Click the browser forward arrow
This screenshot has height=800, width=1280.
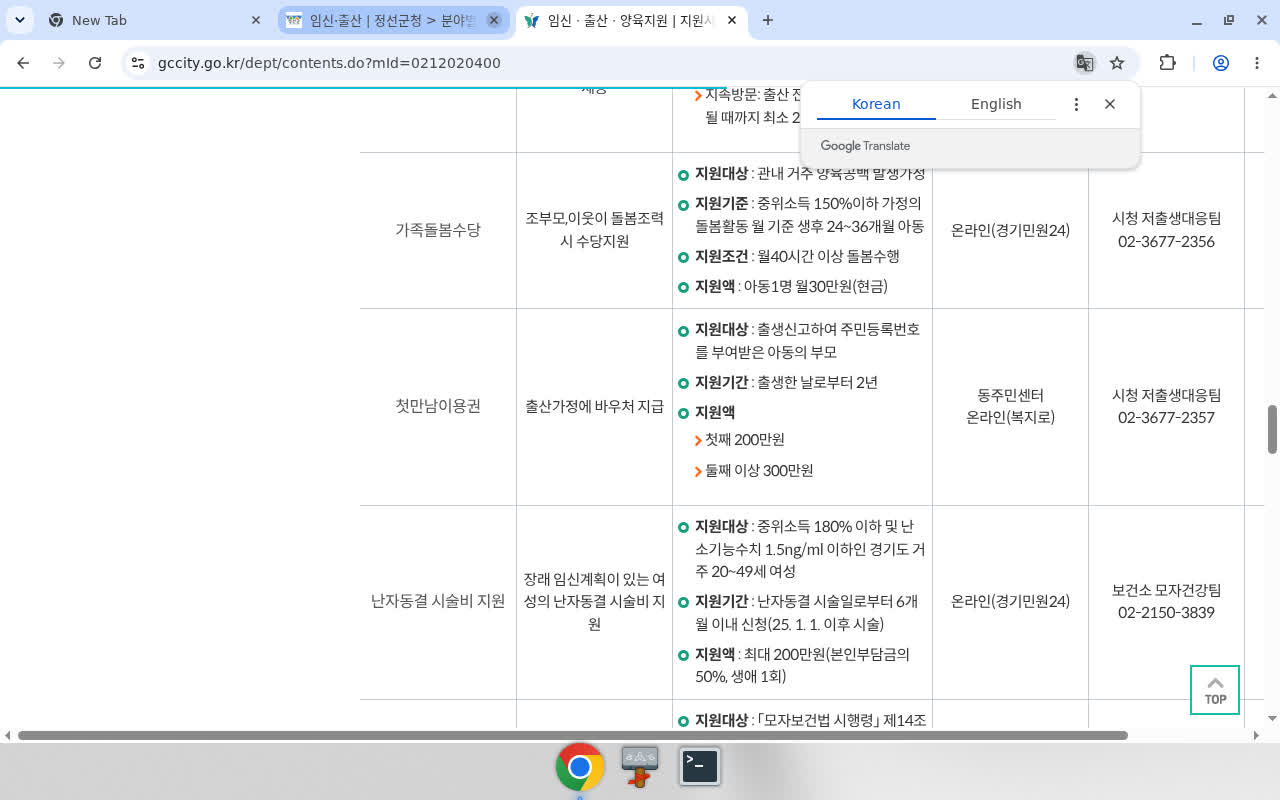tap(59, 63)
